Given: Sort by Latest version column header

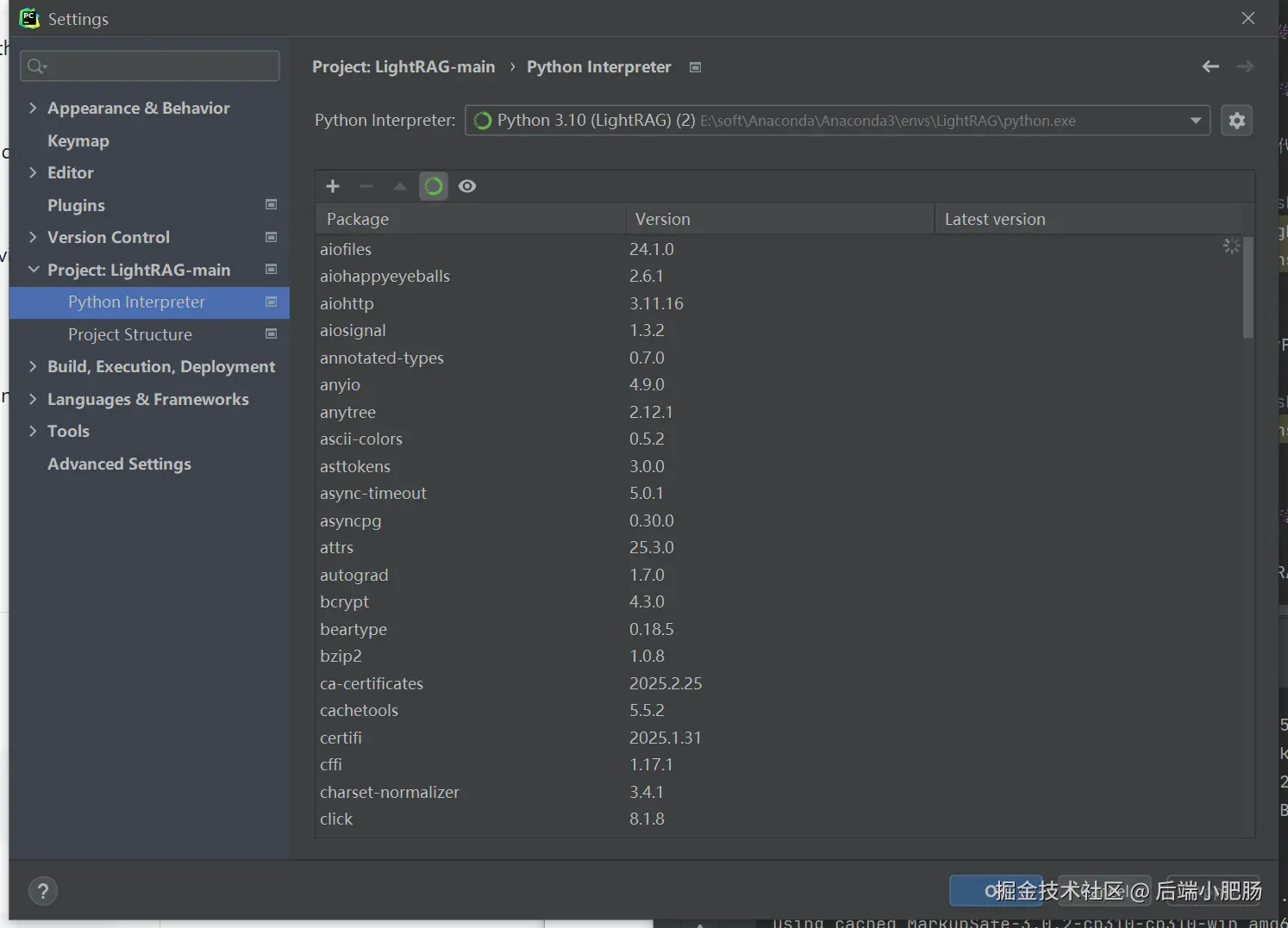Looking at the screenshot, I should 1088,219.
